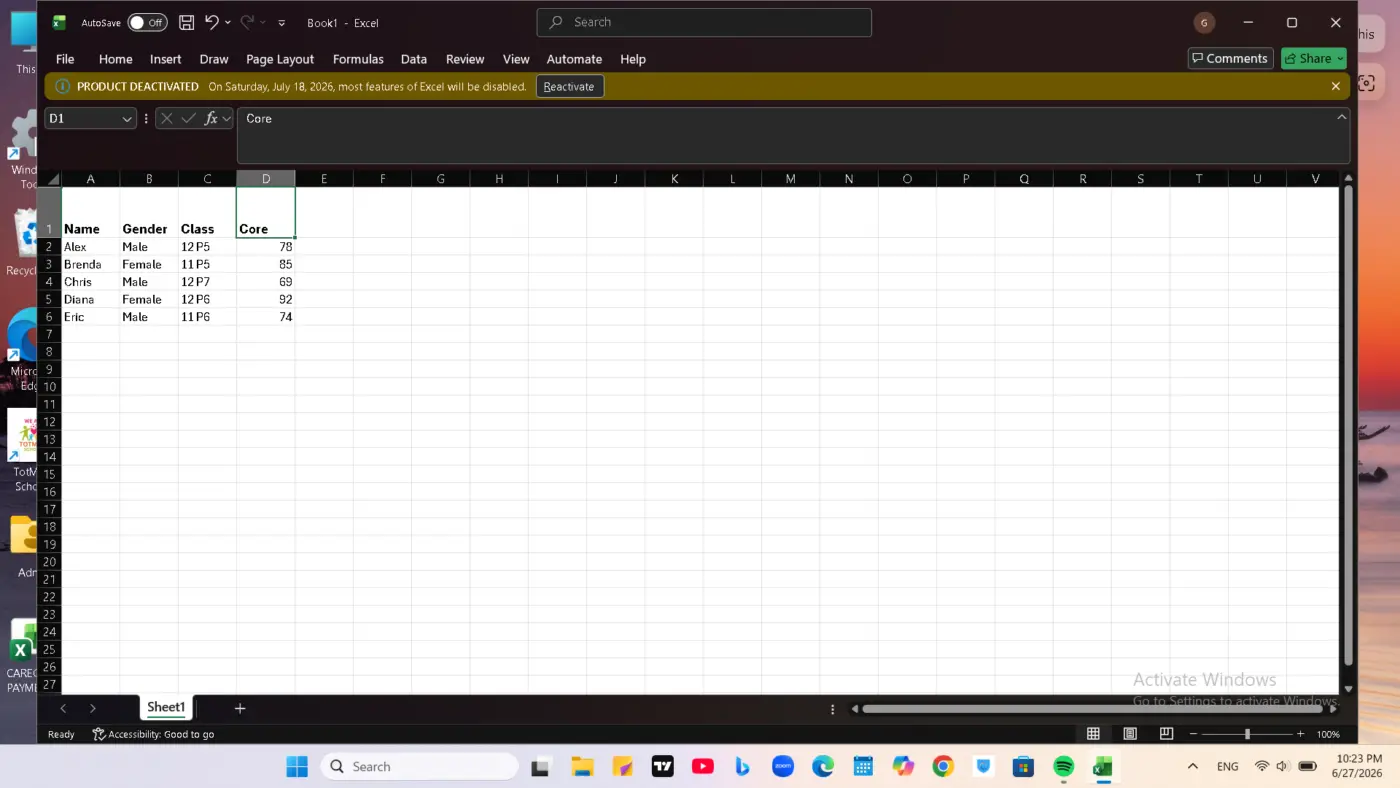Open YouTube icon in the taskbar
Image resolution: width=1400 pixels, height=788 pixels.
(x=703, y=767)
